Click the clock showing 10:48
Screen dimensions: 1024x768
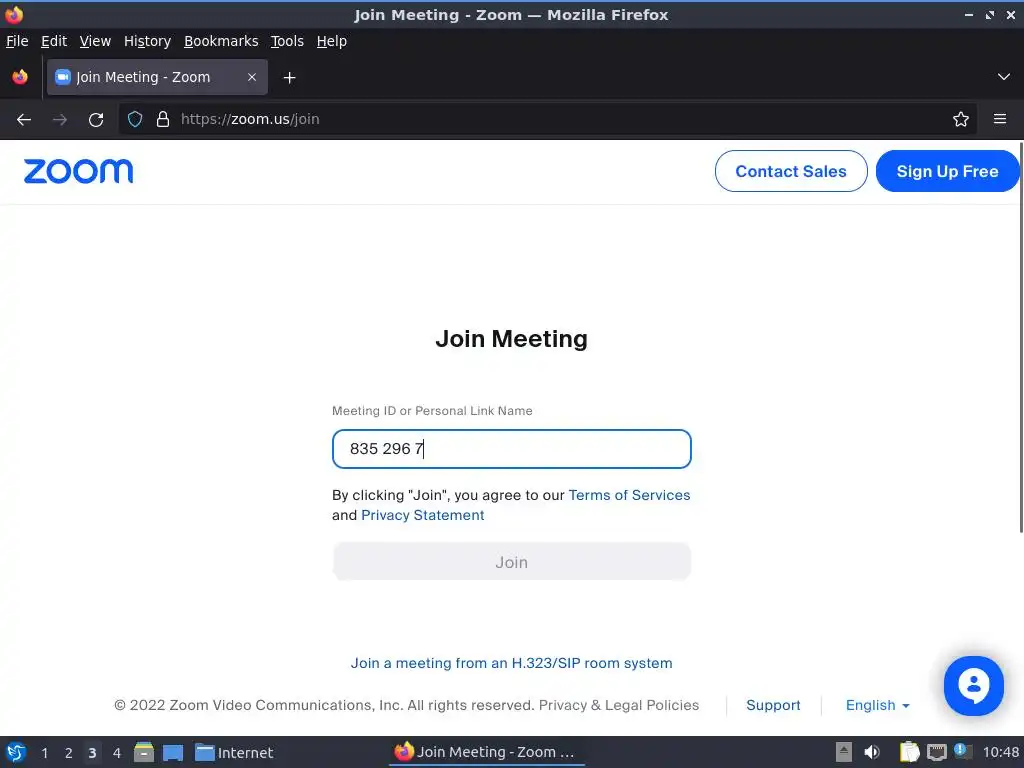coord(1000,752)
